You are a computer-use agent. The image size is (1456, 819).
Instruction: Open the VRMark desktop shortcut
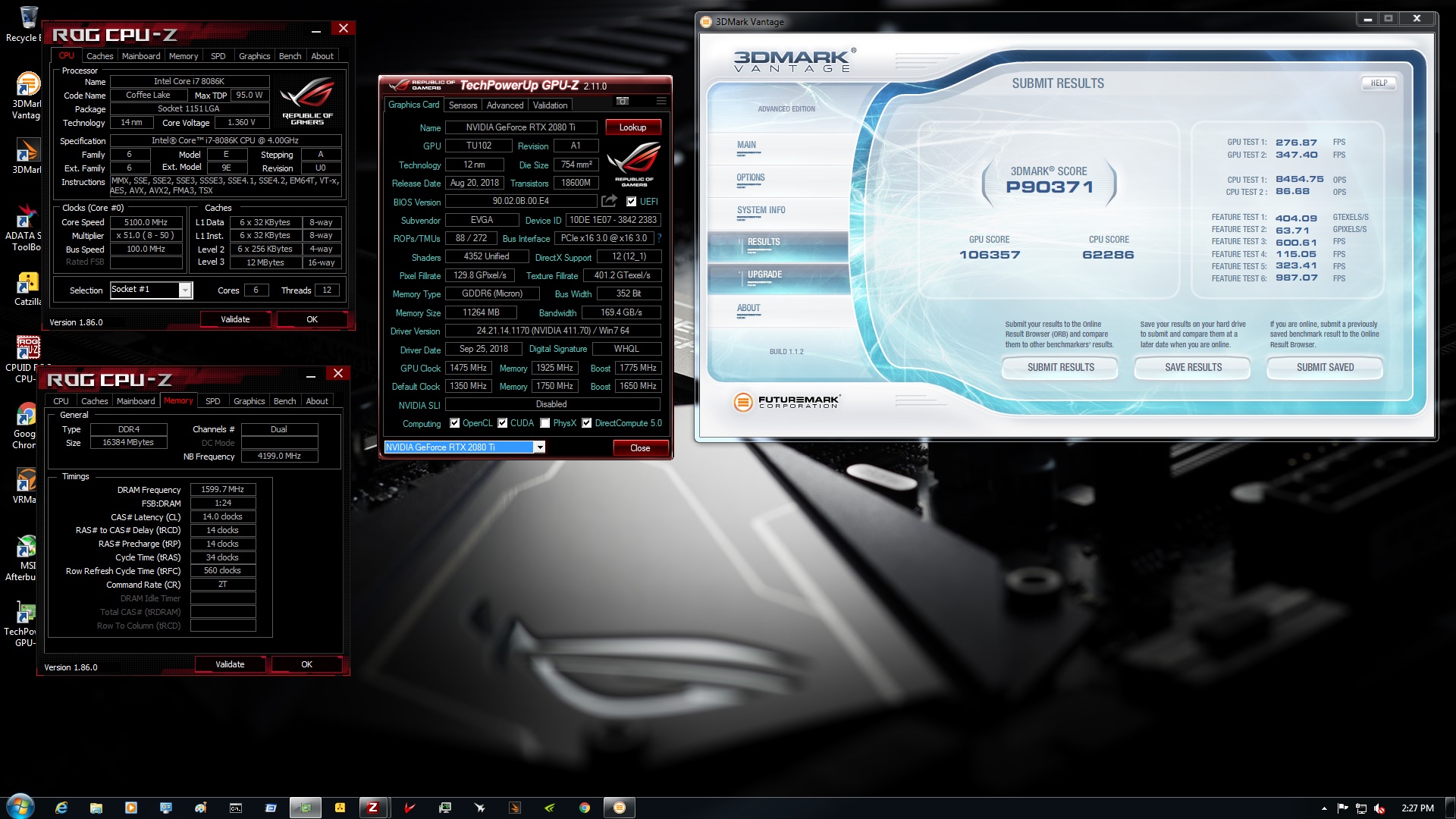point(25,486)
